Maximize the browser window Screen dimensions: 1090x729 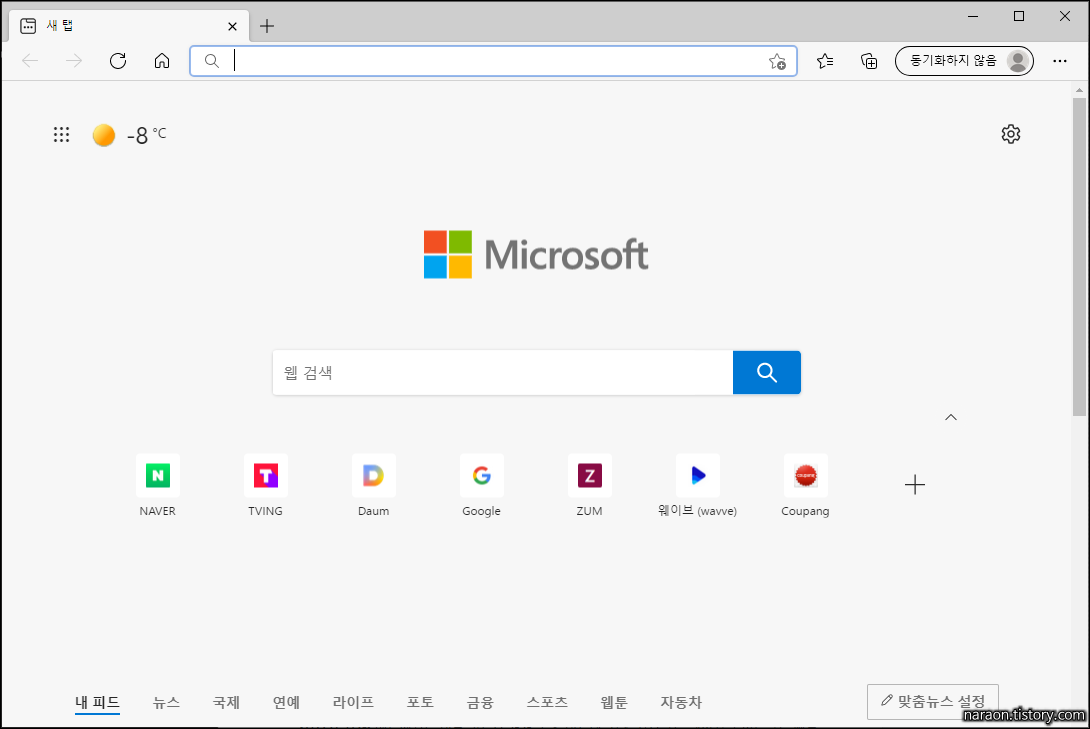tap(1019, 16)
